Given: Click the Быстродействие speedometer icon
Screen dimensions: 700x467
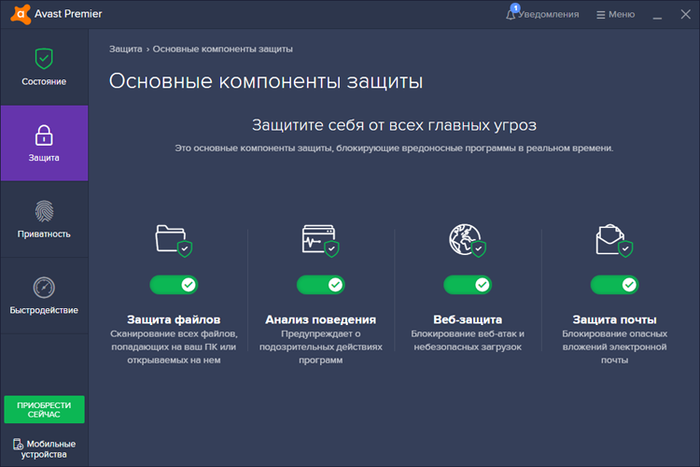Looking at the screenshot, I should click(44, 288).
